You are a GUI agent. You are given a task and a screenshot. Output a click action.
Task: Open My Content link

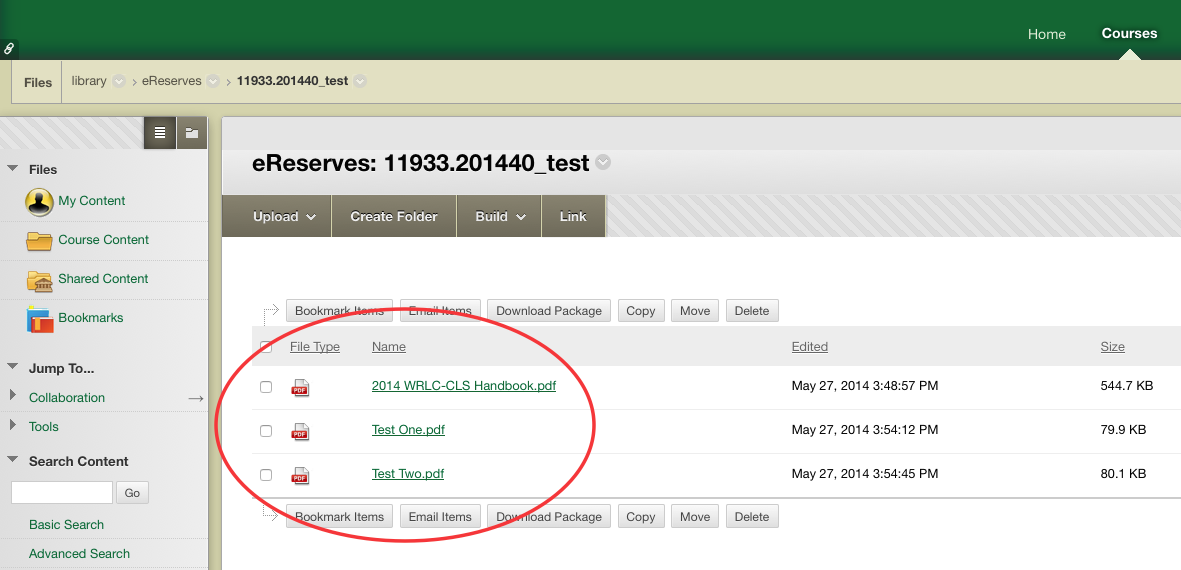92,200
